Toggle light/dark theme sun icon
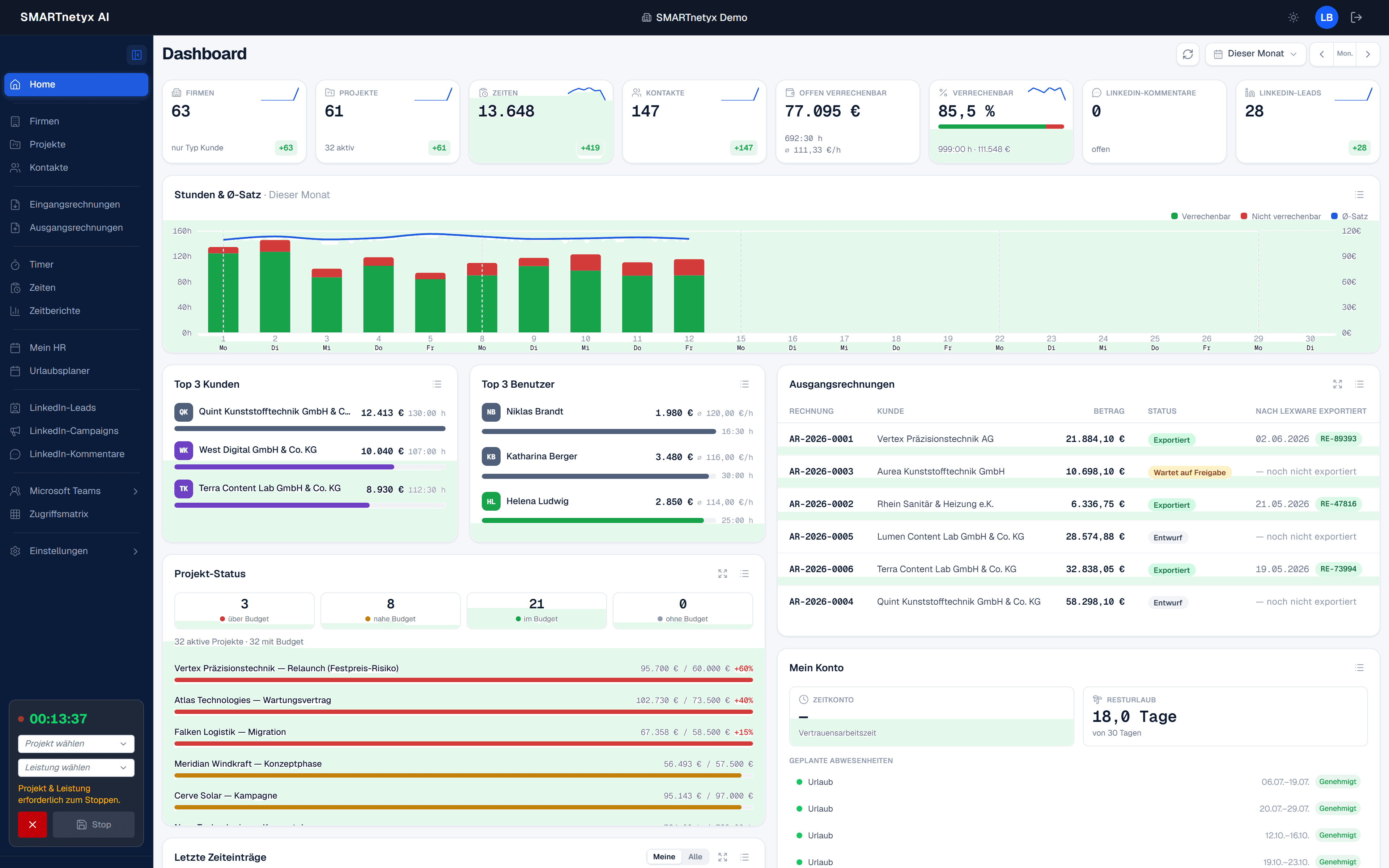The width and height of the screenshot is (1389, 868). click(x=1293, y=17)
